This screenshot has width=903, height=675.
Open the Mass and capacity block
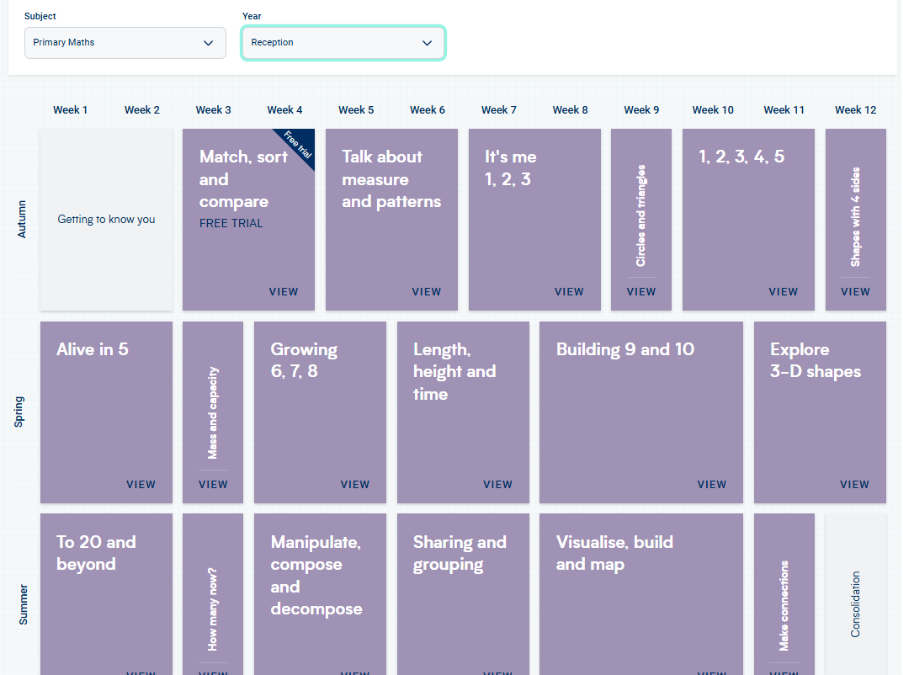[x=213, y=412]
